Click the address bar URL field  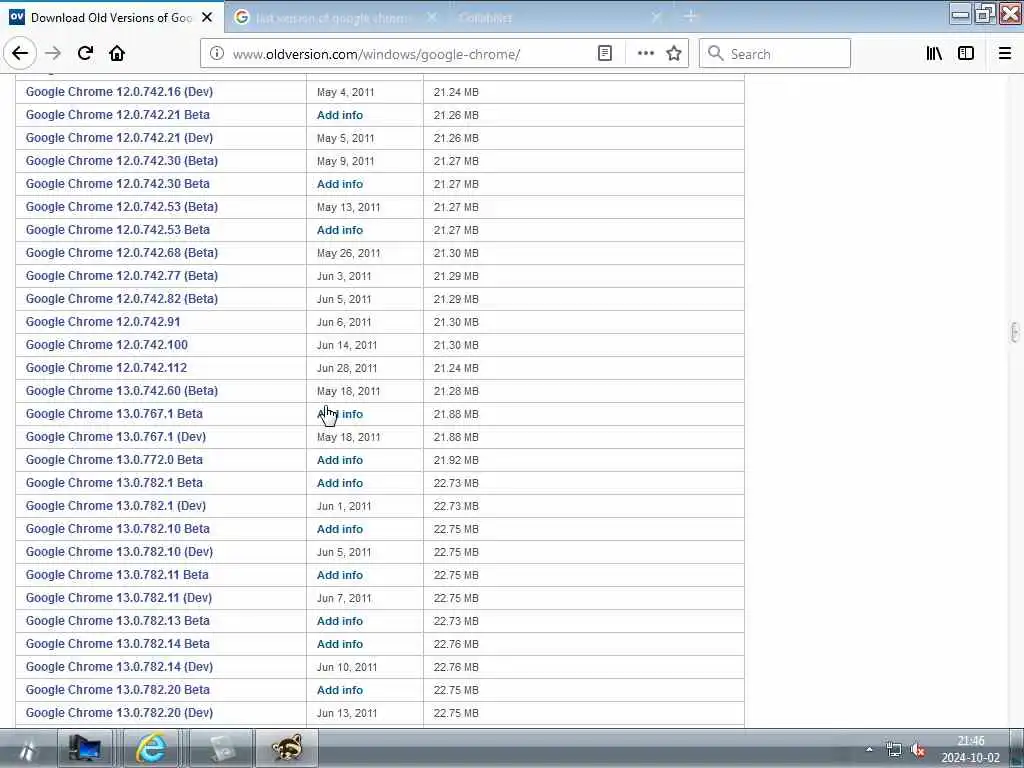(411, 54)
